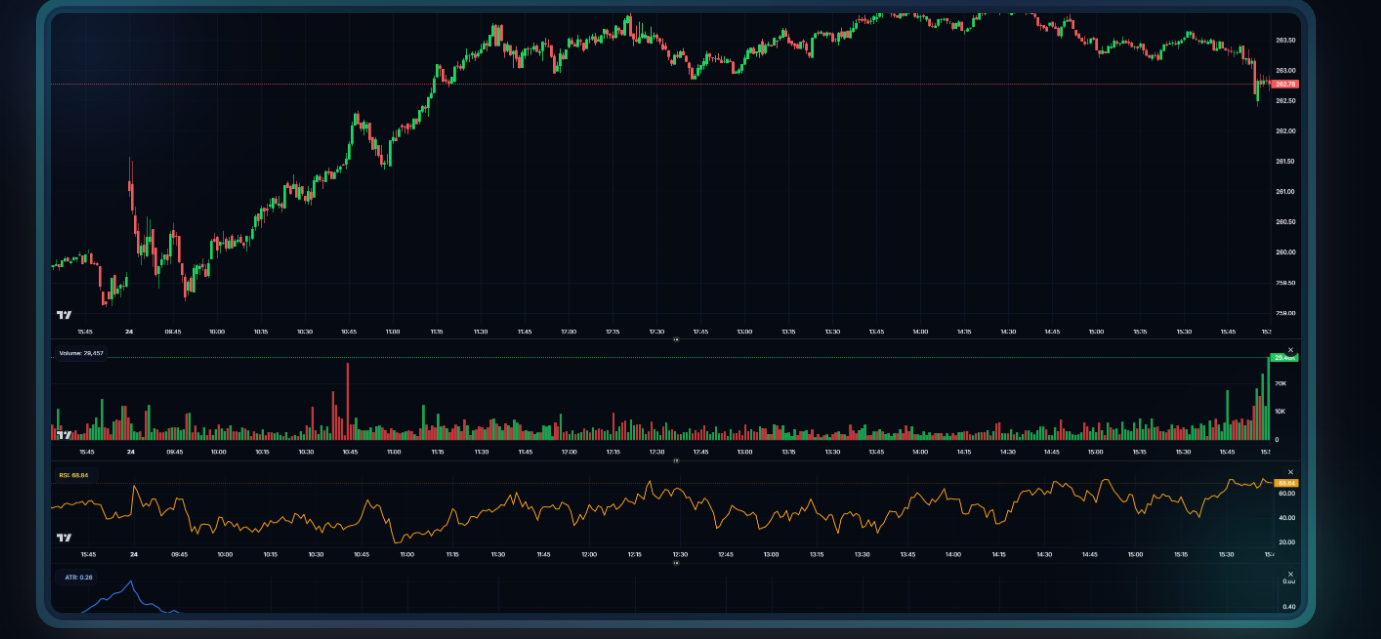Image resolution: width=1381 pixels, height=639 pixels.
Task: Click the 20.00 RSI axis label
Action: pos(1286,542)
